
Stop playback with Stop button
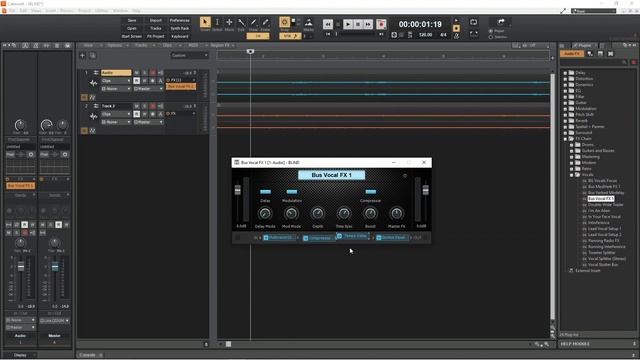pos(358,24)
